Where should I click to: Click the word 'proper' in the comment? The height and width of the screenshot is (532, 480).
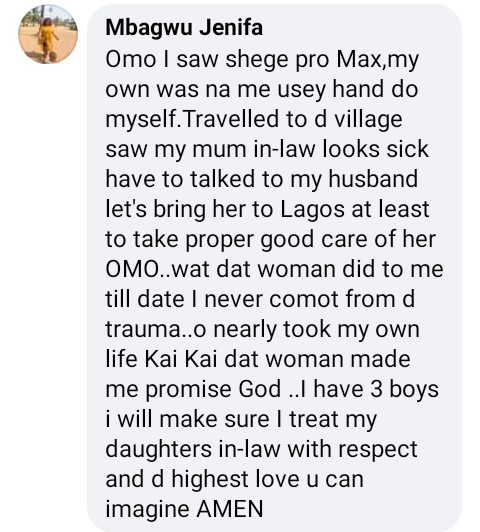220,240
